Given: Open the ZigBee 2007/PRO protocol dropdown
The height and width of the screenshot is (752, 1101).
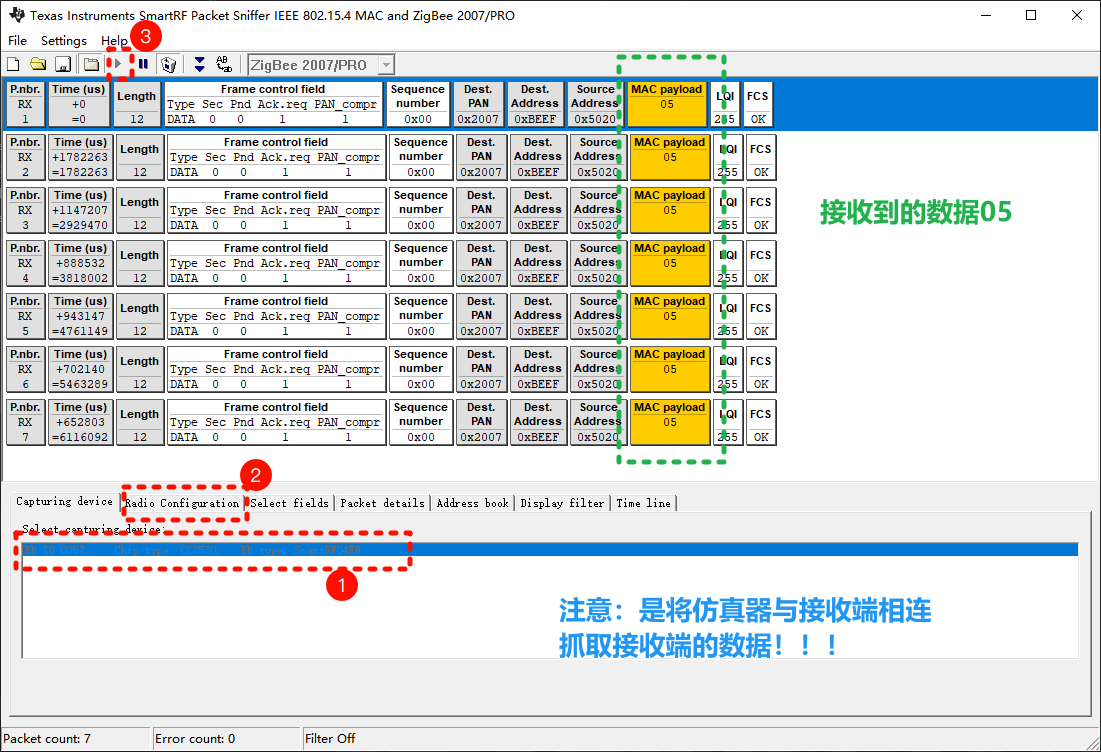Looking at the screenshot, I should (386, 65).
